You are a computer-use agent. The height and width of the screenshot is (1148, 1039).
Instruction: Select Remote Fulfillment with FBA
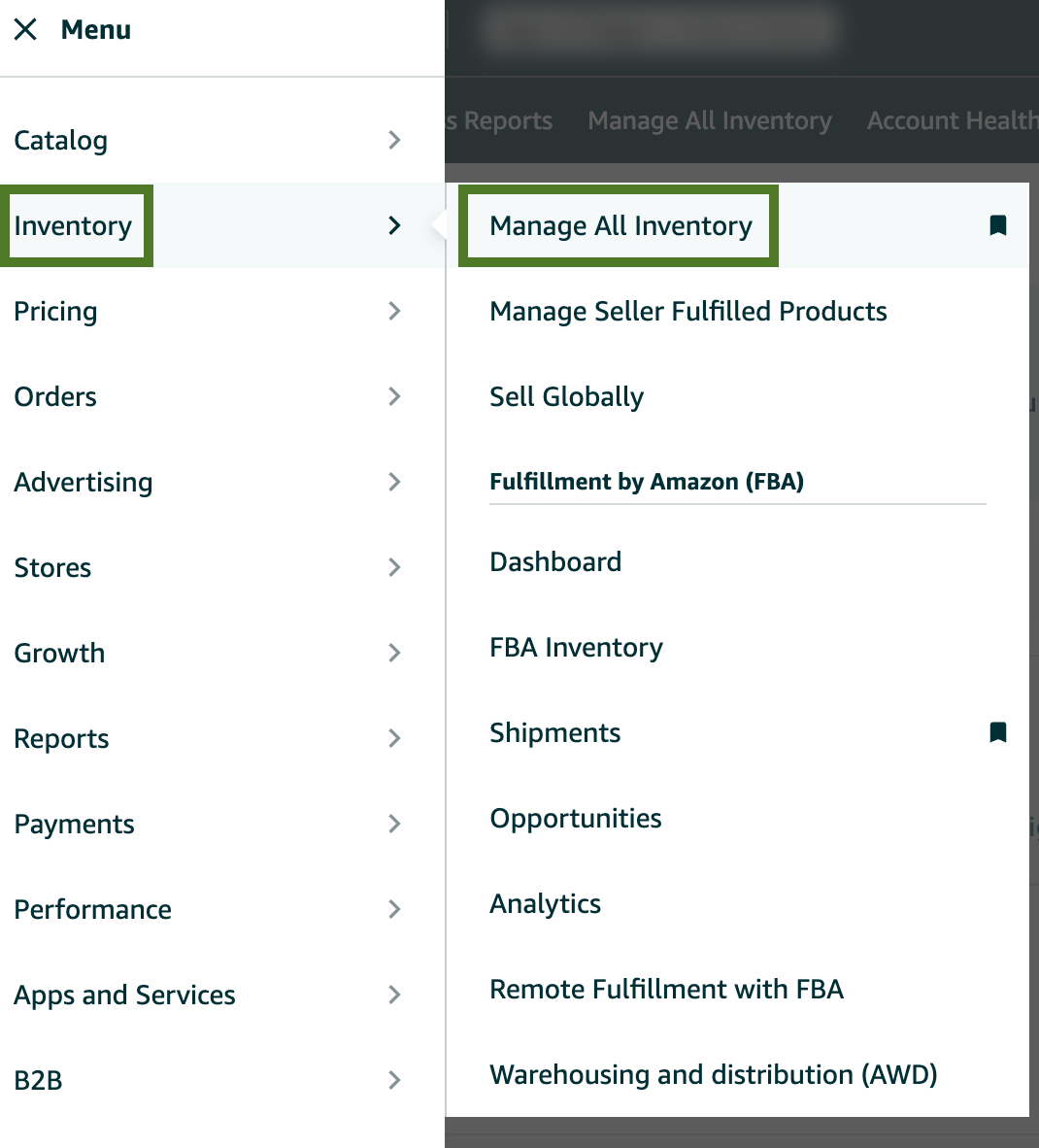coord(666,989)
